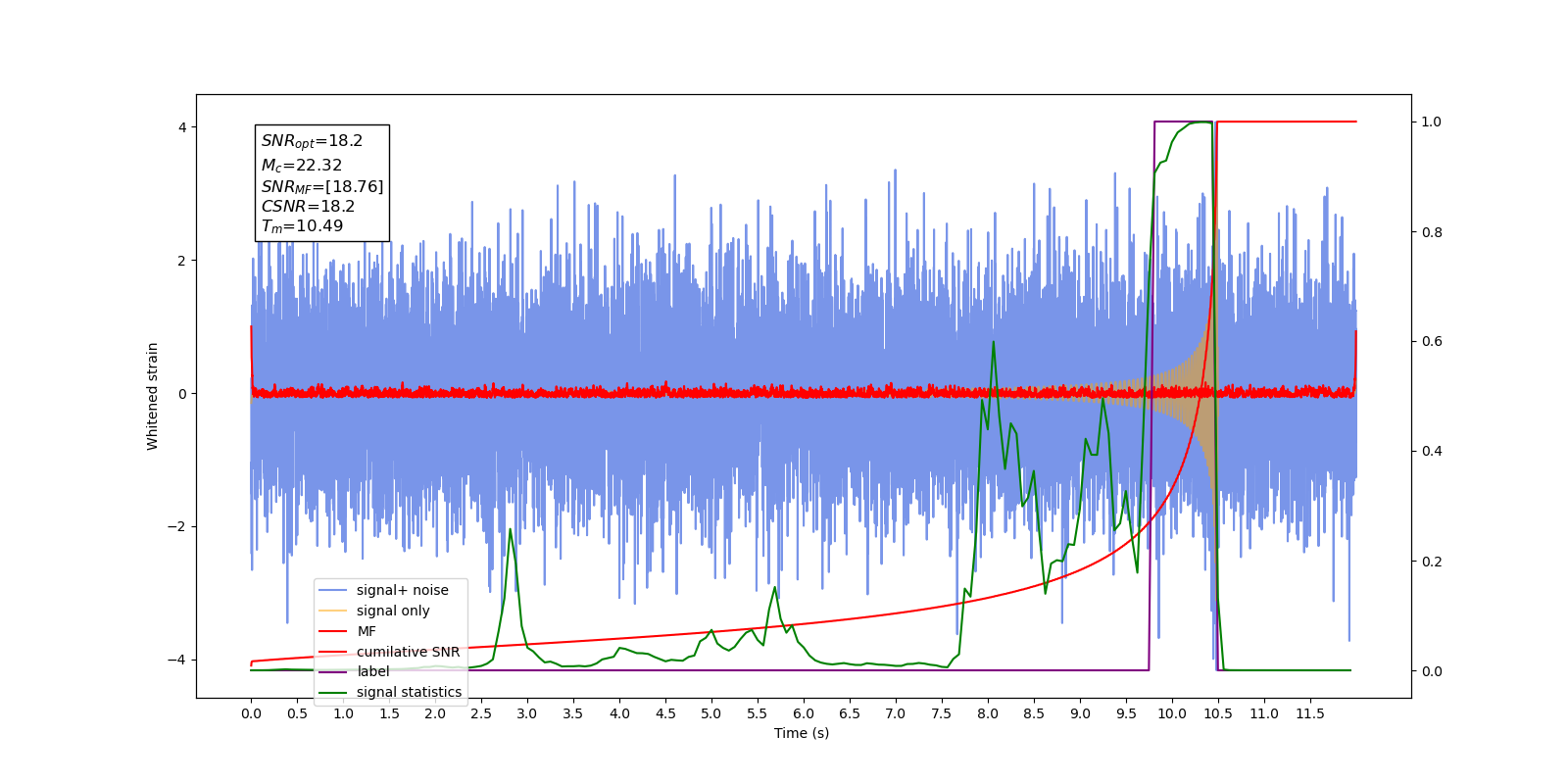Click the 4 tick on strain axis

click(x=182, y=127)
